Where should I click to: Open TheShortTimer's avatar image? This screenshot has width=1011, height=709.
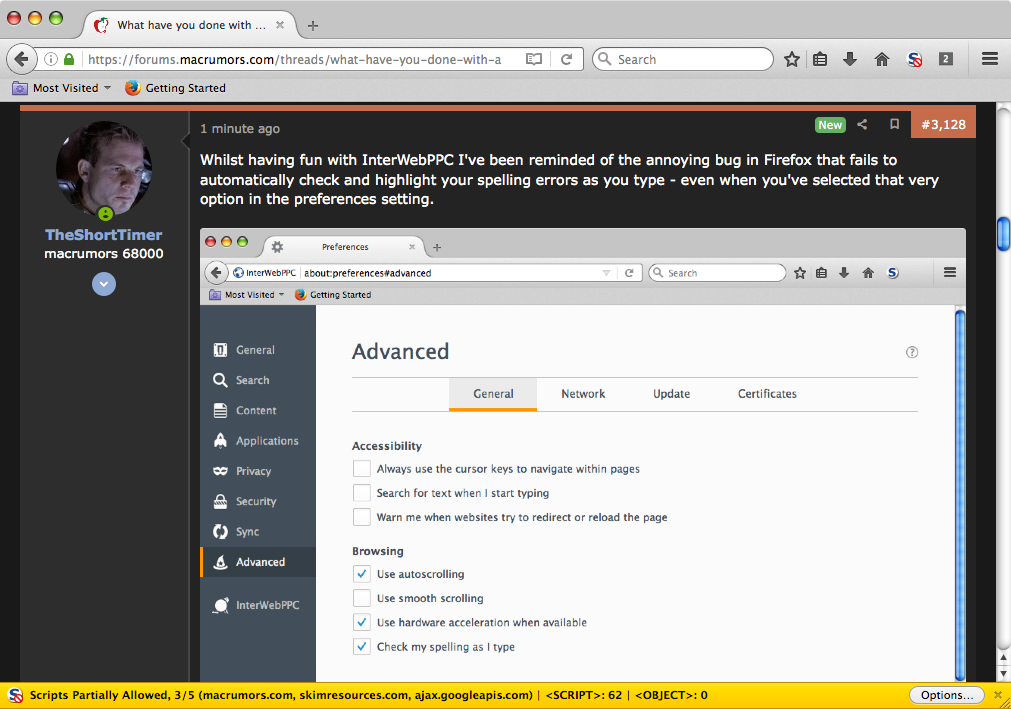coord(104,169)
